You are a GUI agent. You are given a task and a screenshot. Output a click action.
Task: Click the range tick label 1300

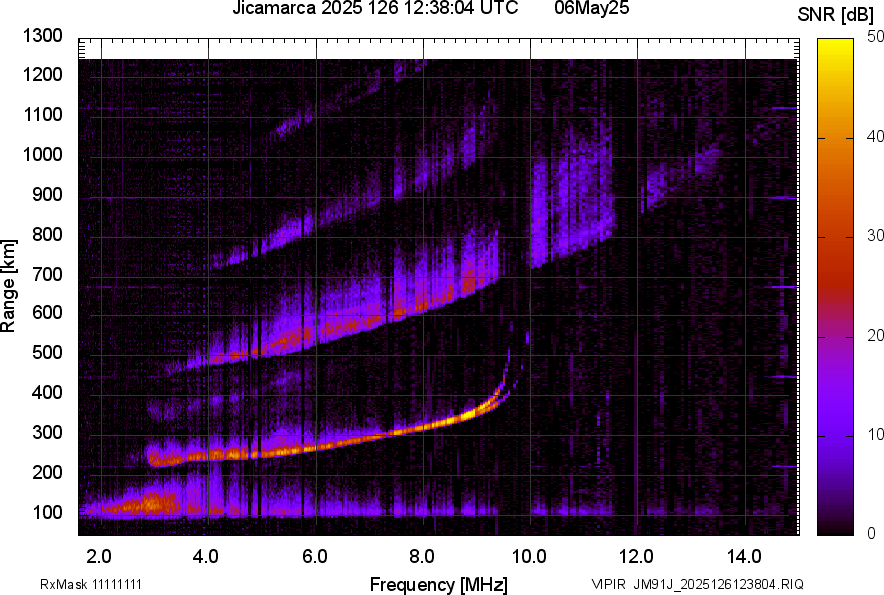pos(42,36)
